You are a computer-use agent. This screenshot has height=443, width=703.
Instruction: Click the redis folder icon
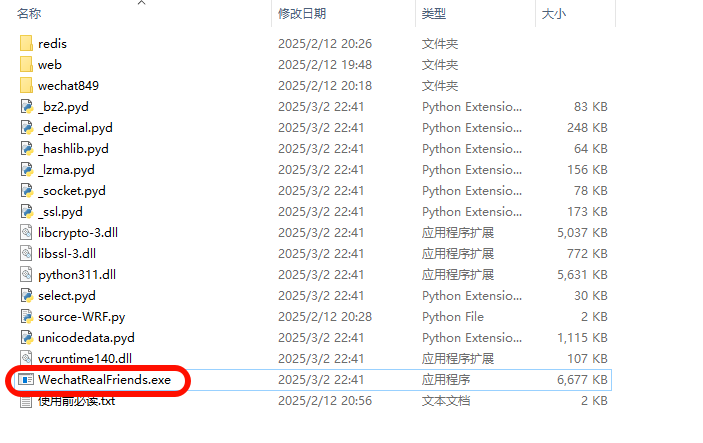coord(26,44)
